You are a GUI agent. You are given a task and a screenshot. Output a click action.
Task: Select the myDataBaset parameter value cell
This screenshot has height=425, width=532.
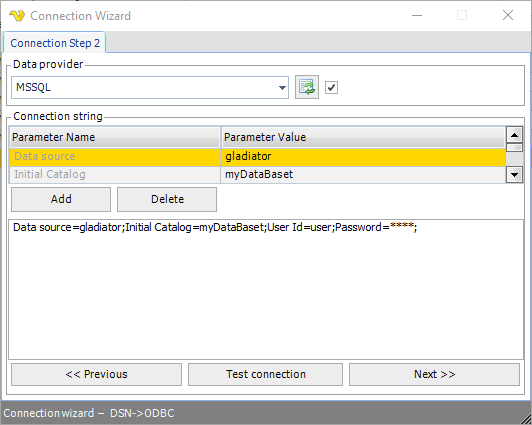tap(363, 175)
